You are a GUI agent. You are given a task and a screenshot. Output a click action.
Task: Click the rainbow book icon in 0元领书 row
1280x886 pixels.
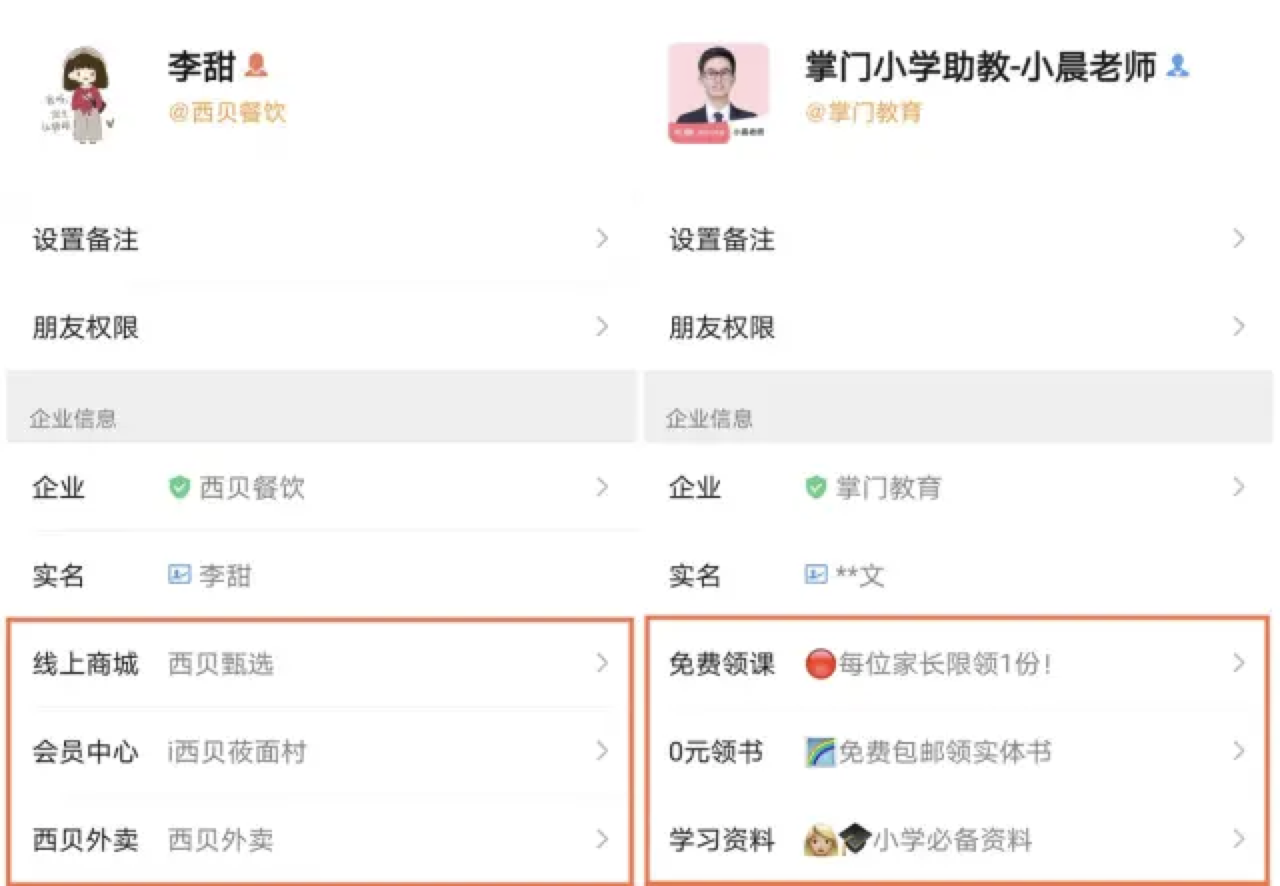point(822,751)
